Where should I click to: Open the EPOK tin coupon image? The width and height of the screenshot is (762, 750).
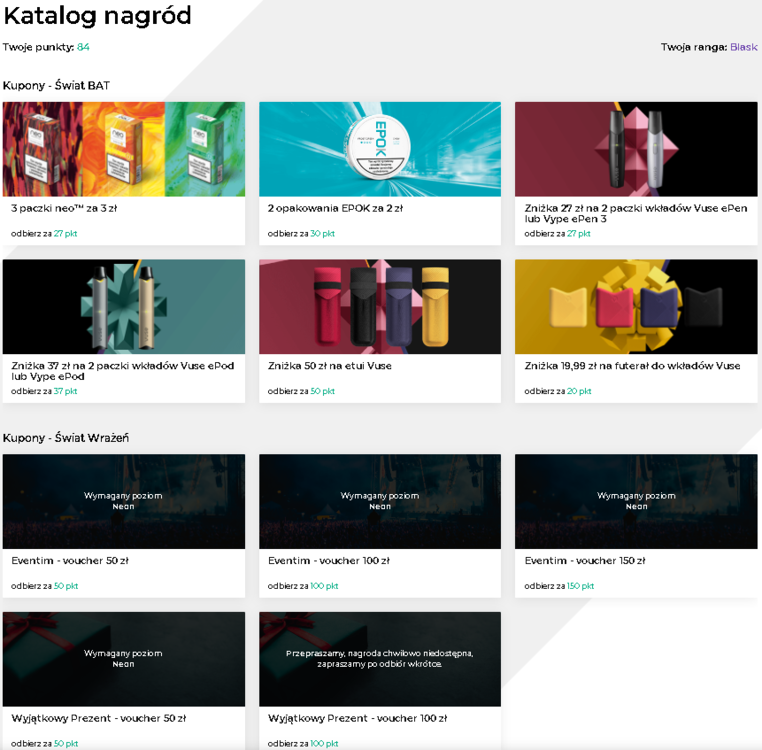click(x=380, y=149)
